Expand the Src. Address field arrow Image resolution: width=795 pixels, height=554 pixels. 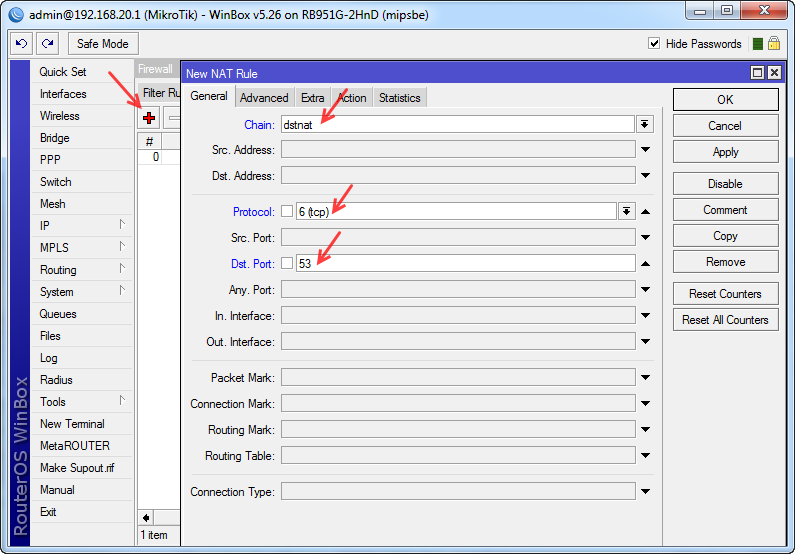[646, 150]
